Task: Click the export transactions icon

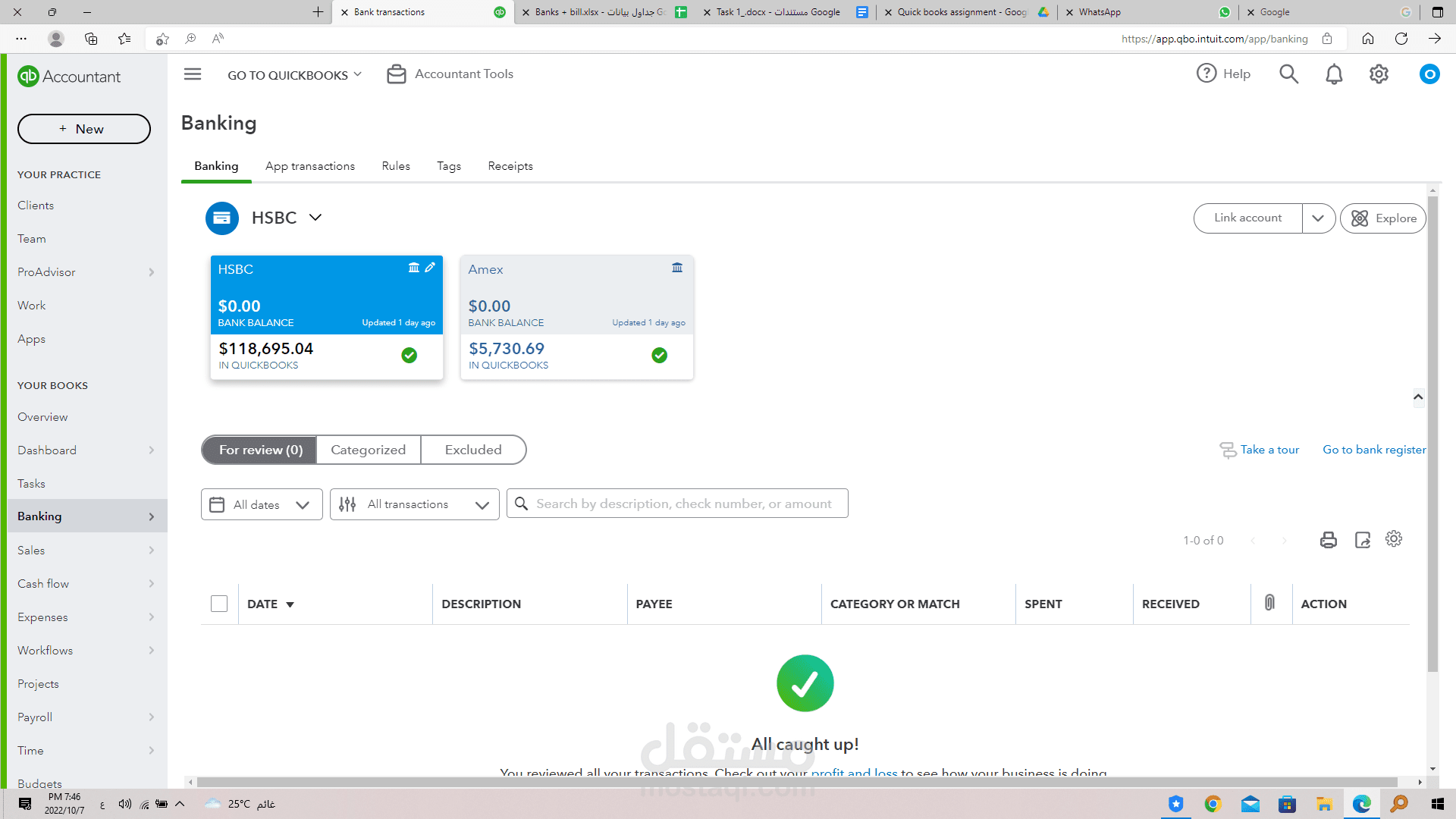Action: [1362, 540]
